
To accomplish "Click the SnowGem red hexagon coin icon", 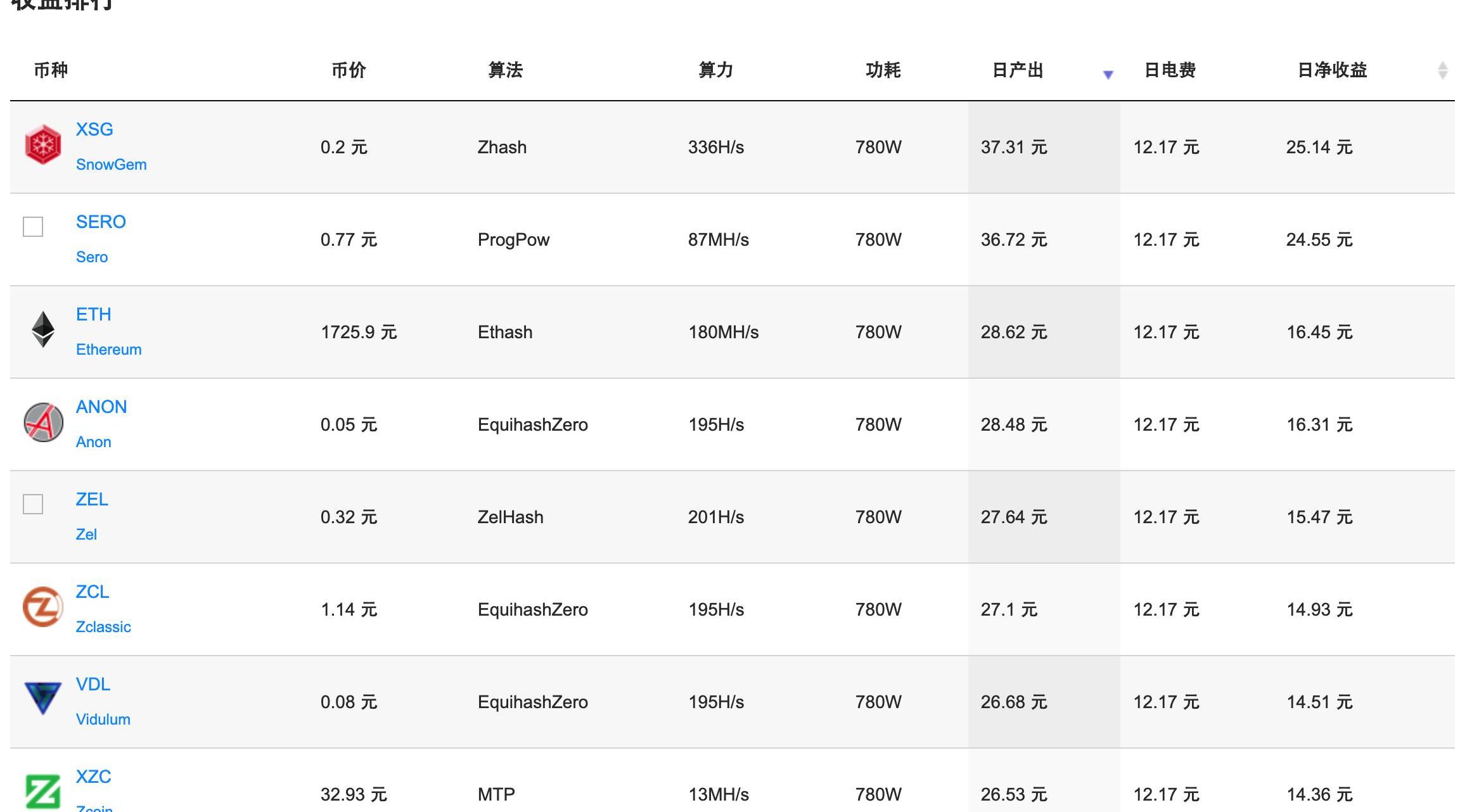I will (x=42, y=144).
